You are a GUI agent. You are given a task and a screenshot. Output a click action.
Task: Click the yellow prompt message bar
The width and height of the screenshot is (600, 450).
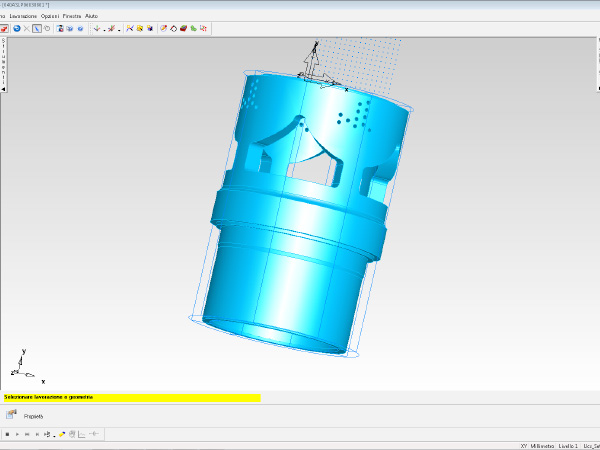[x=130, y=397]
